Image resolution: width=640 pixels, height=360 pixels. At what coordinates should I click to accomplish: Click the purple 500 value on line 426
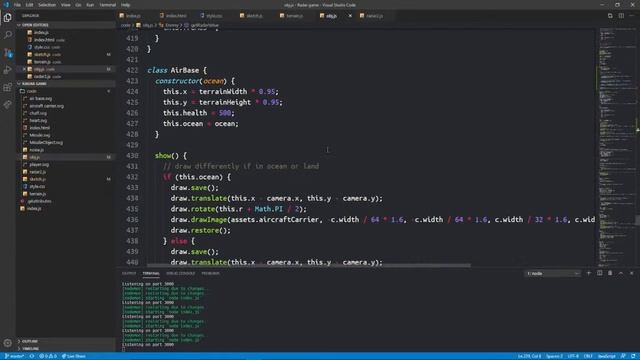tap(224, 113)
